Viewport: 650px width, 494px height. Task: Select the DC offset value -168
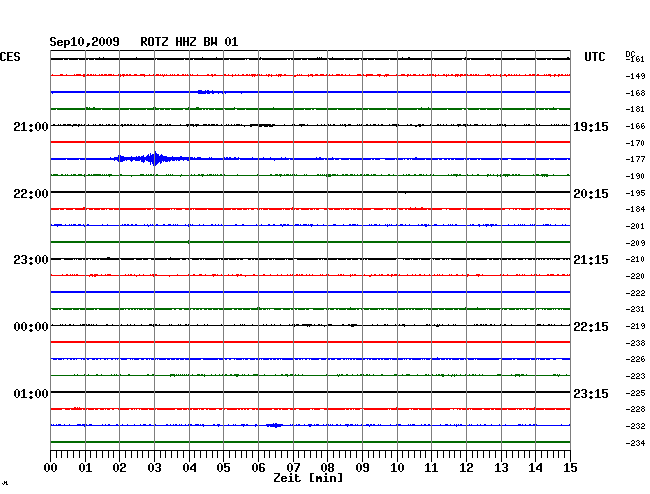point(635,93)
